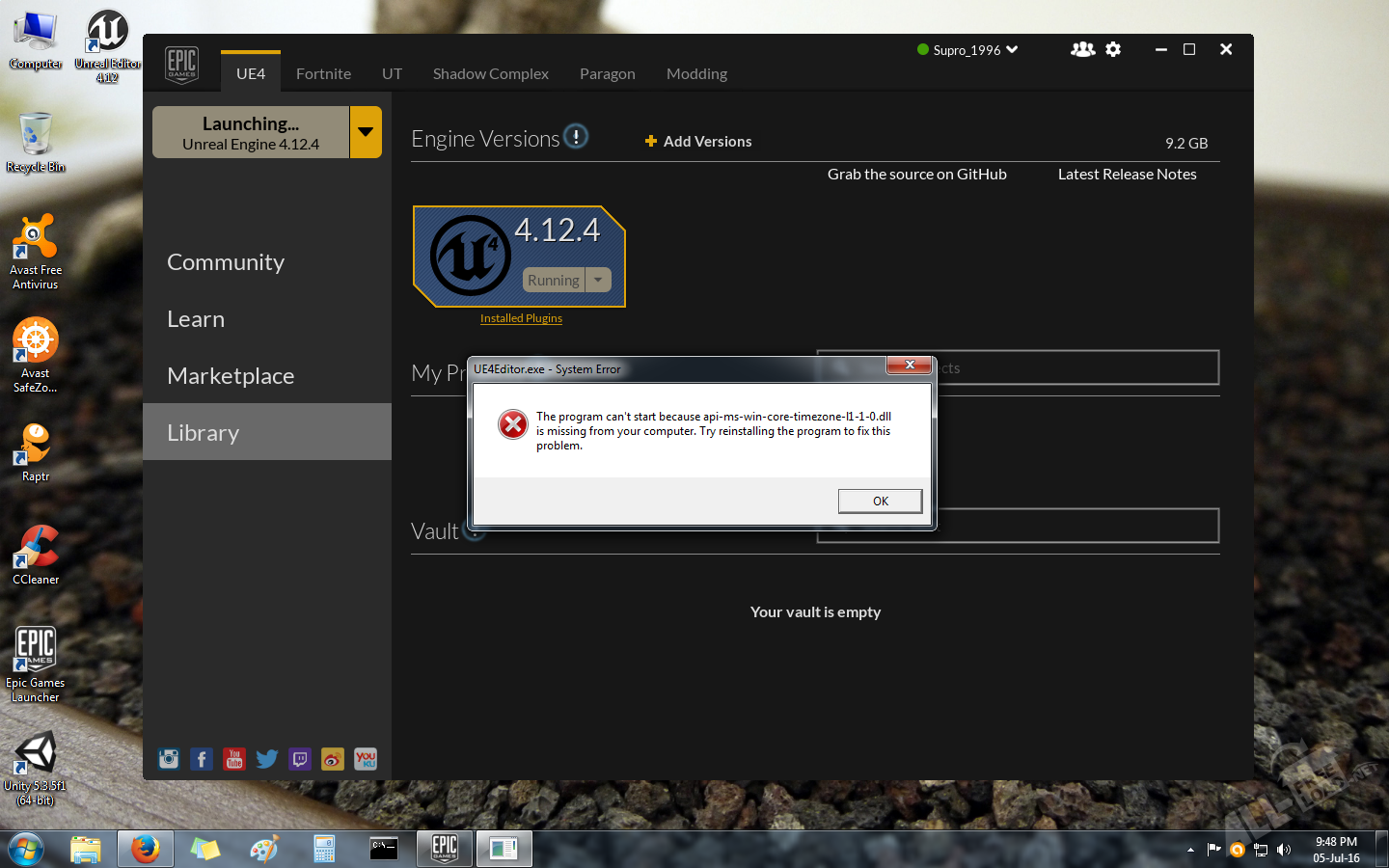
Task: Click Engine Versions info alert icon
Action: coord(576,137)
